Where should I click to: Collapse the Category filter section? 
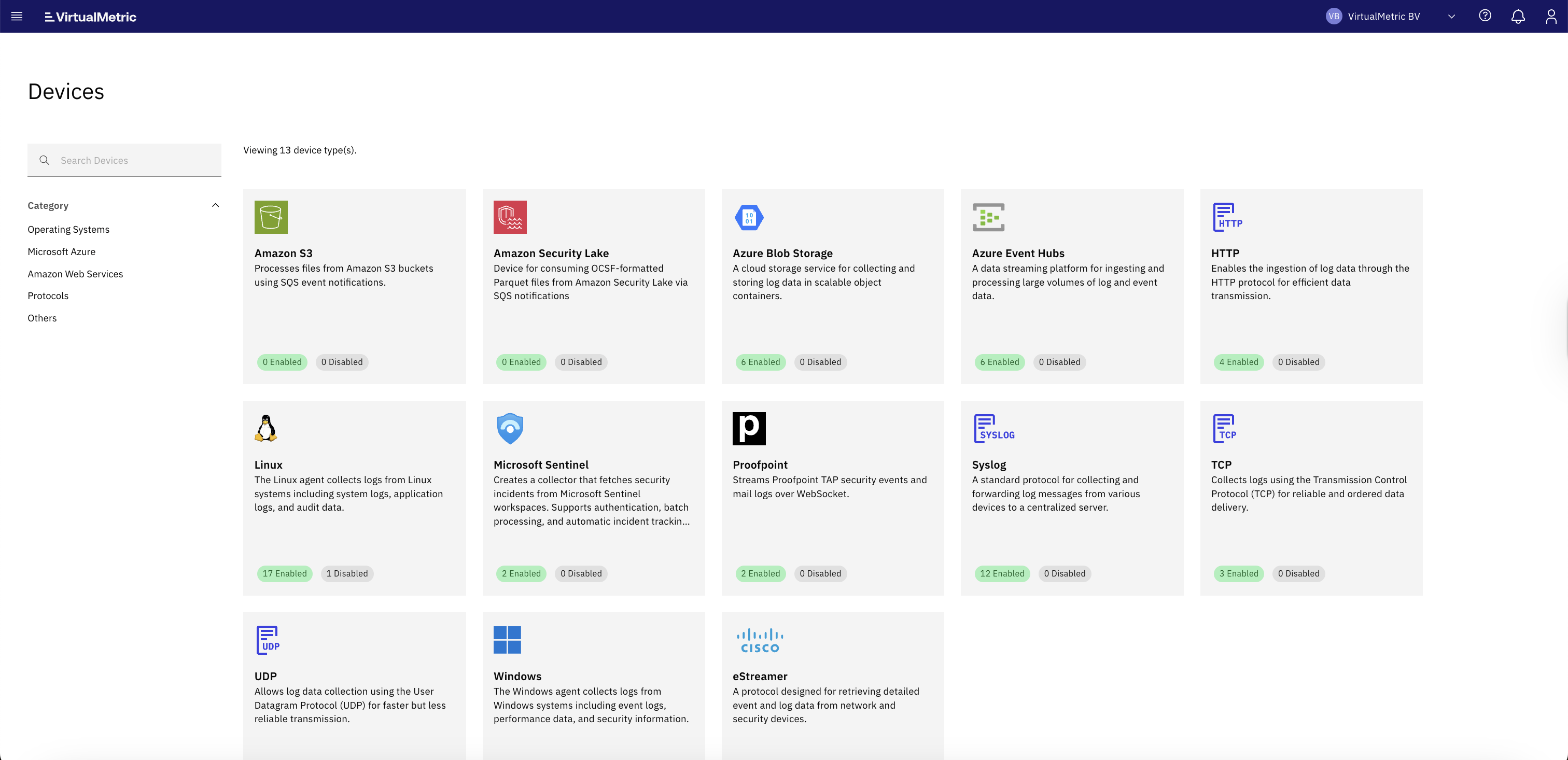(215, 205)
